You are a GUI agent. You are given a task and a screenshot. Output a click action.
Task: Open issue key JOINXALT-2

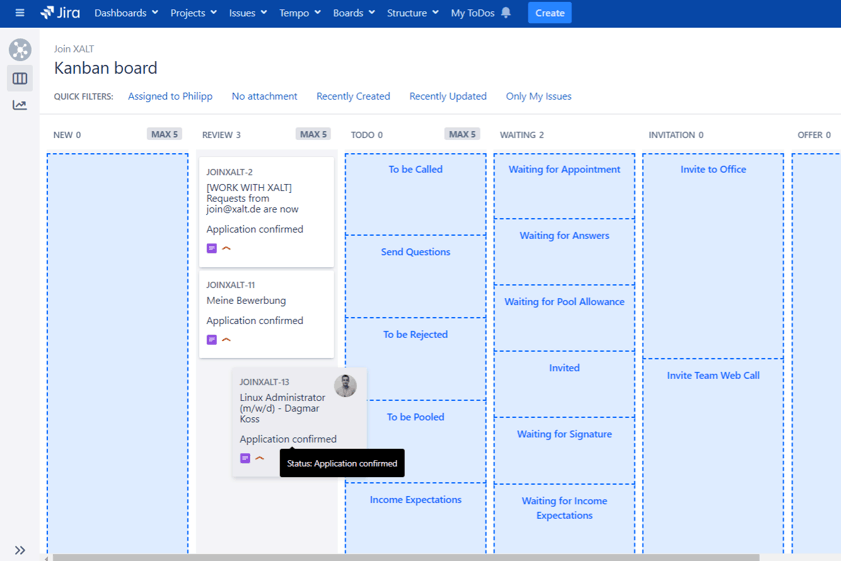tap(230, 172)
